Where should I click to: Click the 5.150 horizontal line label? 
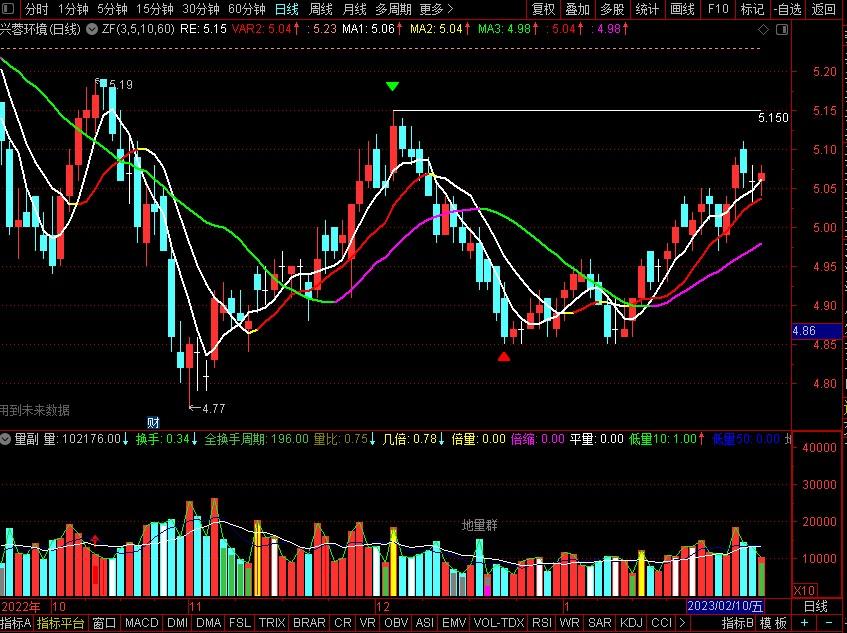tap(773, 118)
